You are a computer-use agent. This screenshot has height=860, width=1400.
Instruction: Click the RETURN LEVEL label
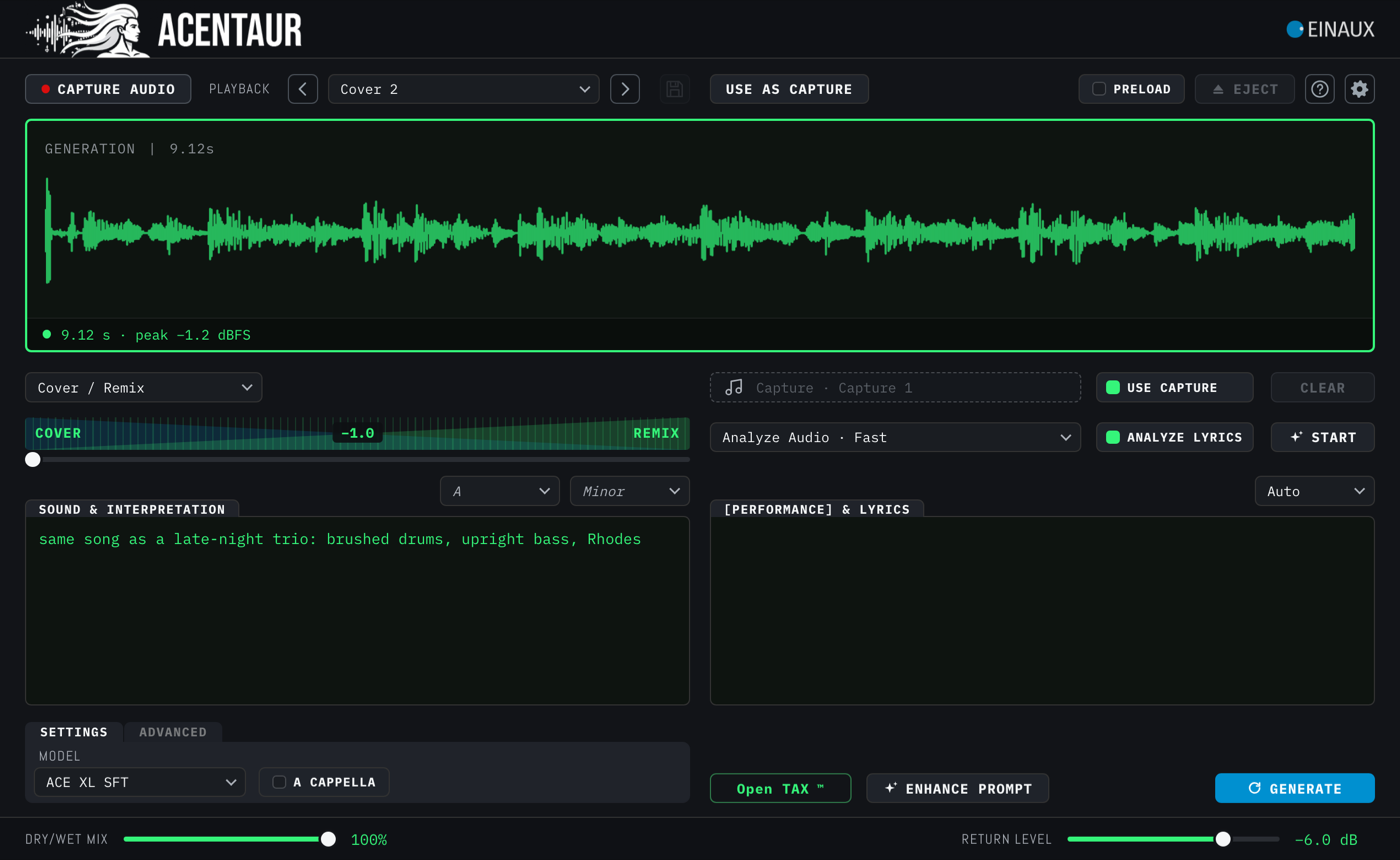(x=1007, y=839)
